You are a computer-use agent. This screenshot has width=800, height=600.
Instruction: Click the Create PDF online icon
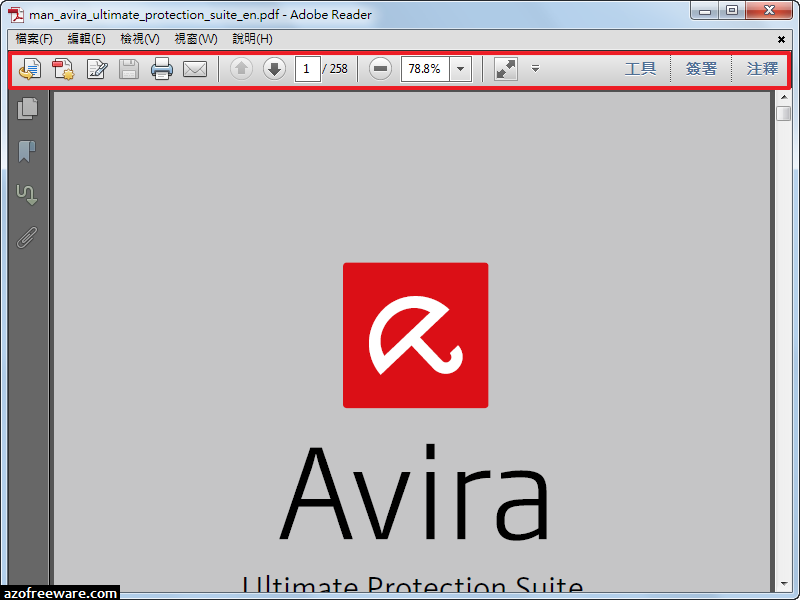point(63,69)
